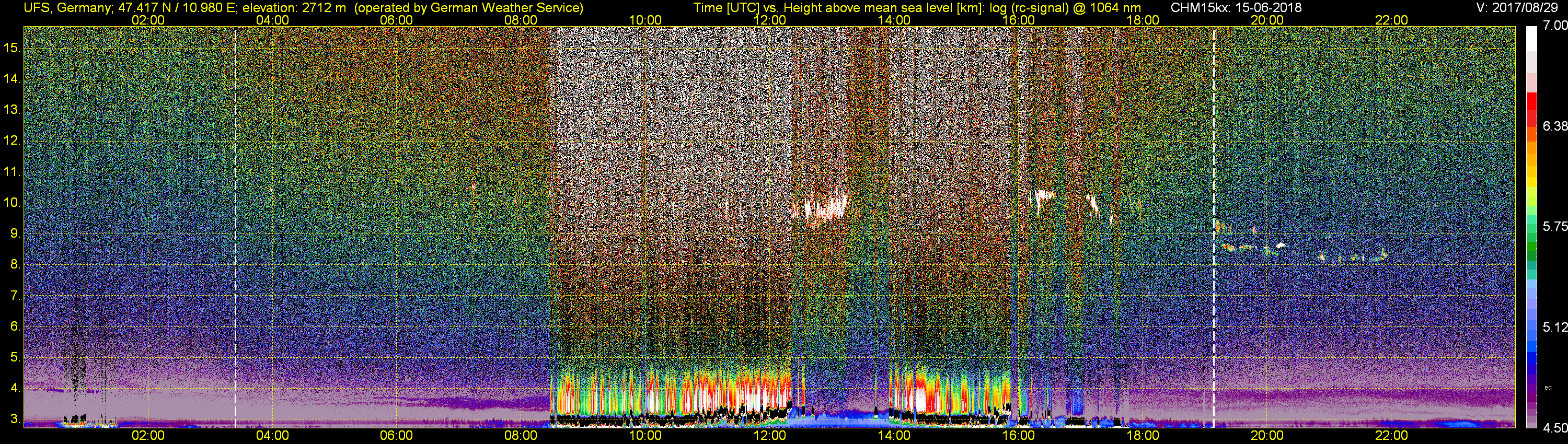Image resolution: width=1568 pixels, height=444 pixels.
Task: Click the "20:00" label on bottom time axis
Action: point(1267,436)
